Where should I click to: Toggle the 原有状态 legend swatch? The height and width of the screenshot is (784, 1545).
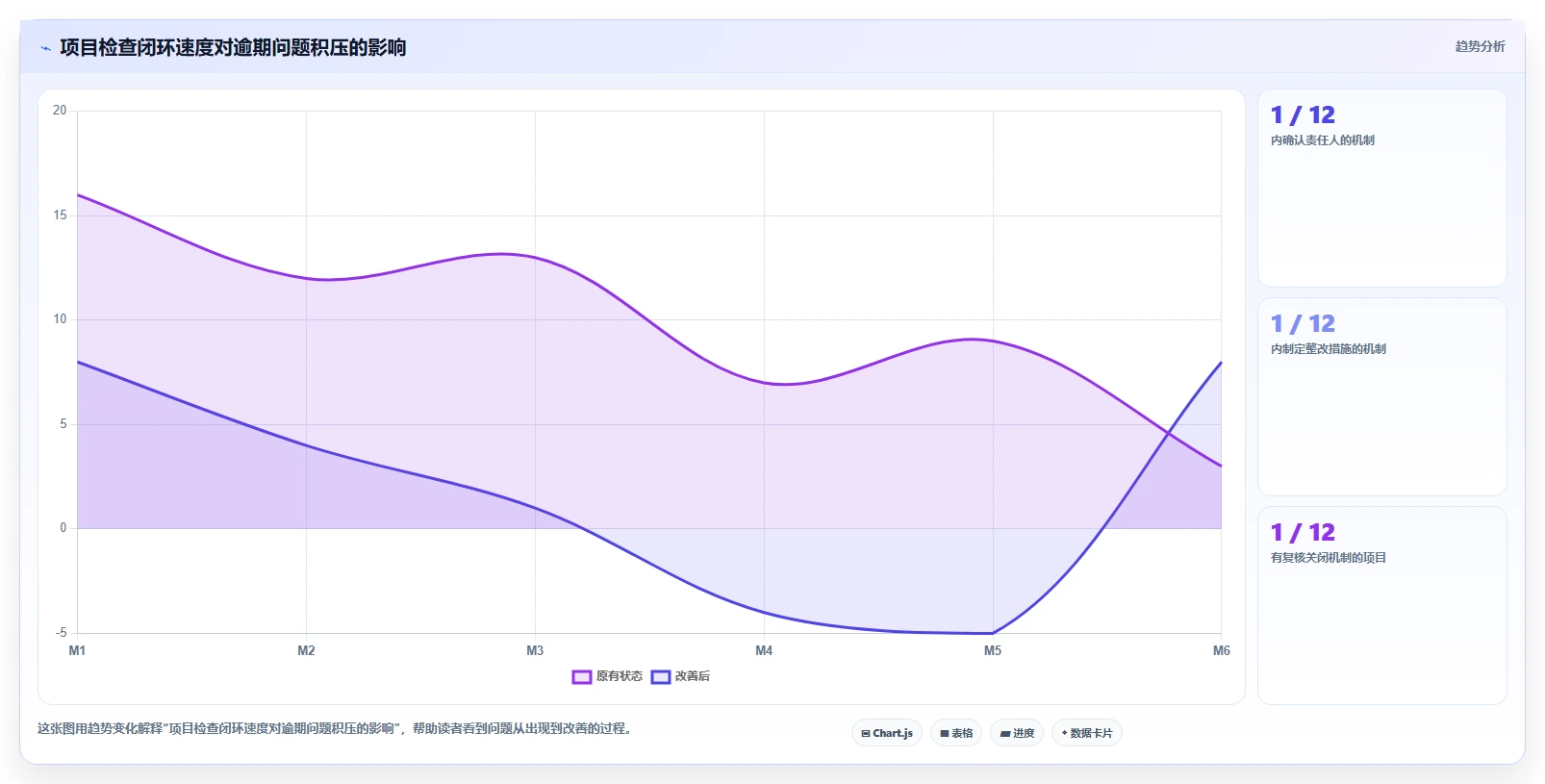coord(581,677)
